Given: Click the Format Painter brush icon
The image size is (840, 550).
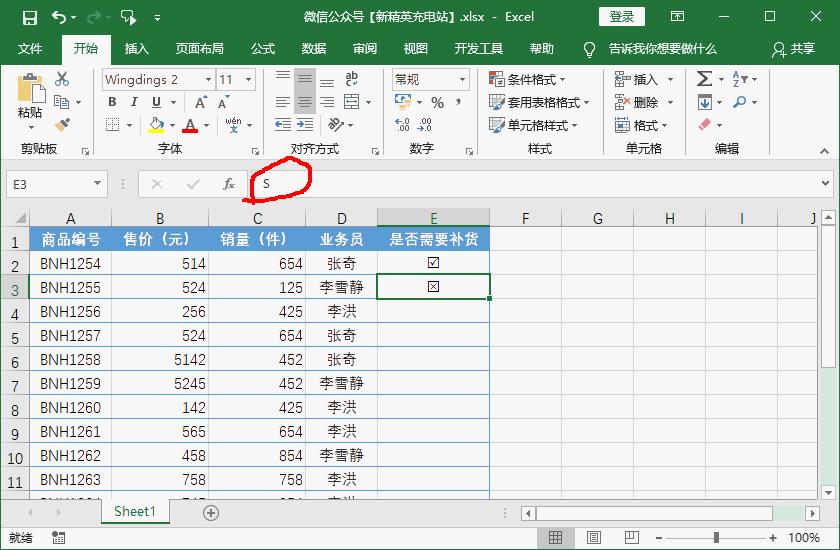Looking at the screenshot, I should [63, 125].
